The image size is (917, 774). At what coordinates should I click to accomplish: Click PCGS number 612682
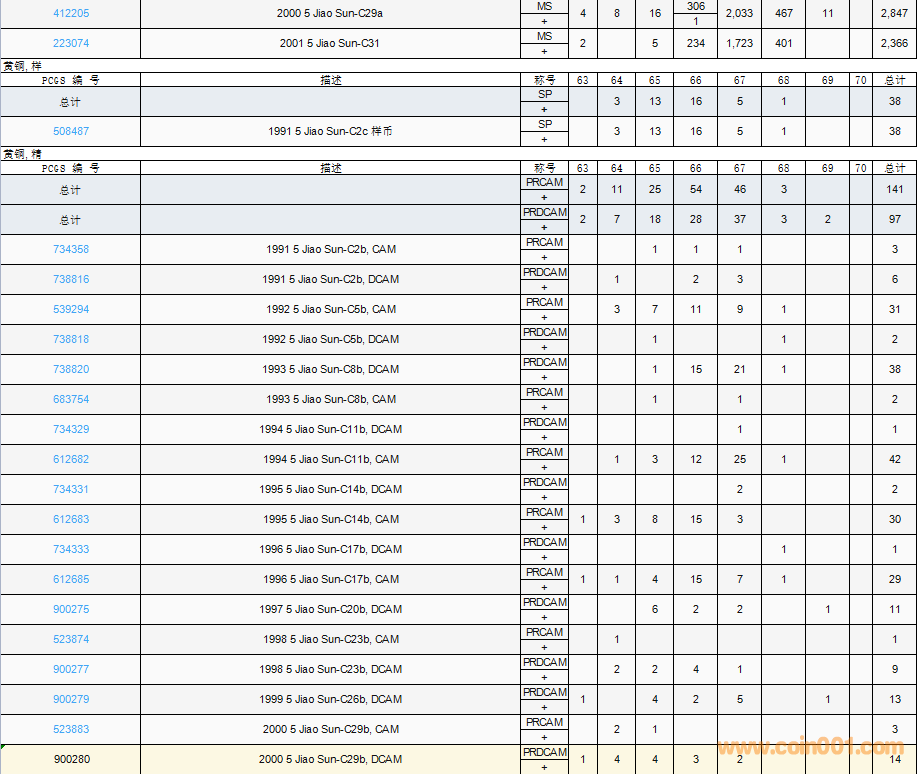pos(70,459)
